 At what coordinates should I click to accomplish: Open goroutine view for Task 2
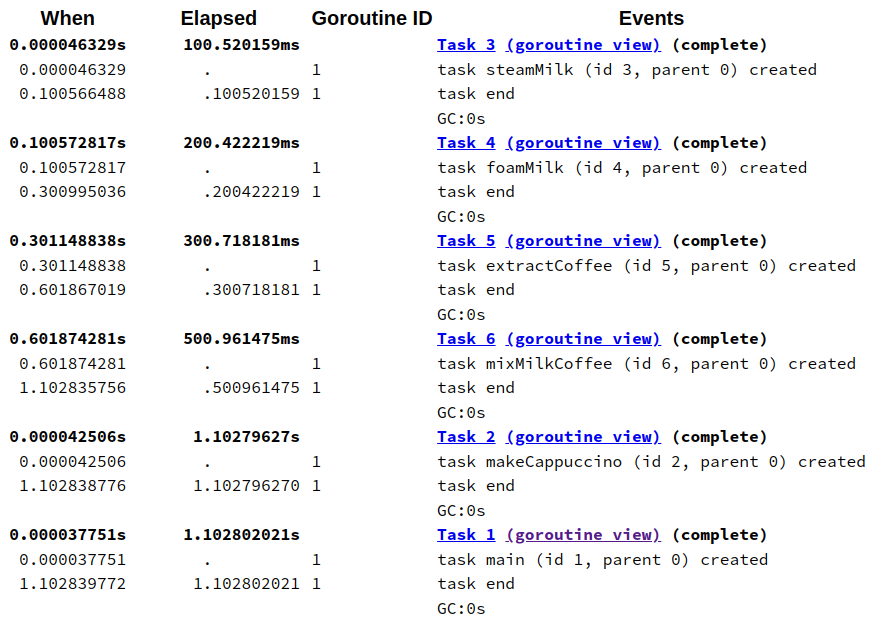(x=583, y=437)
